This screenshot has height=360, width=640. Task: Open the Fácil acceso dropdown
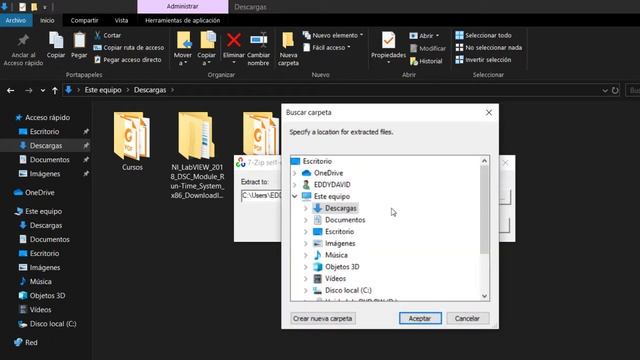[327, 48]
